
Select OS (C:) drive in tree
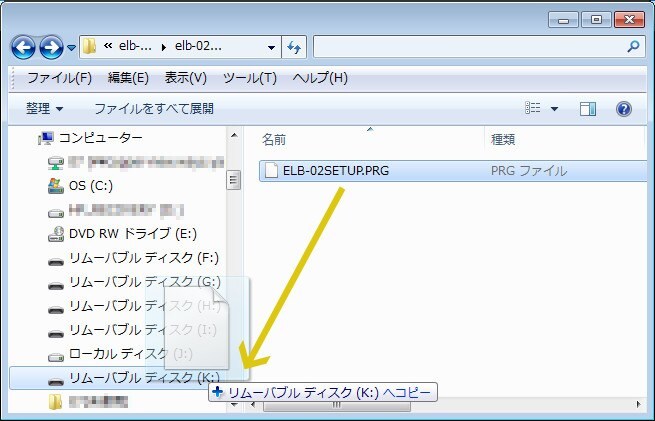(x=90, y=186)
